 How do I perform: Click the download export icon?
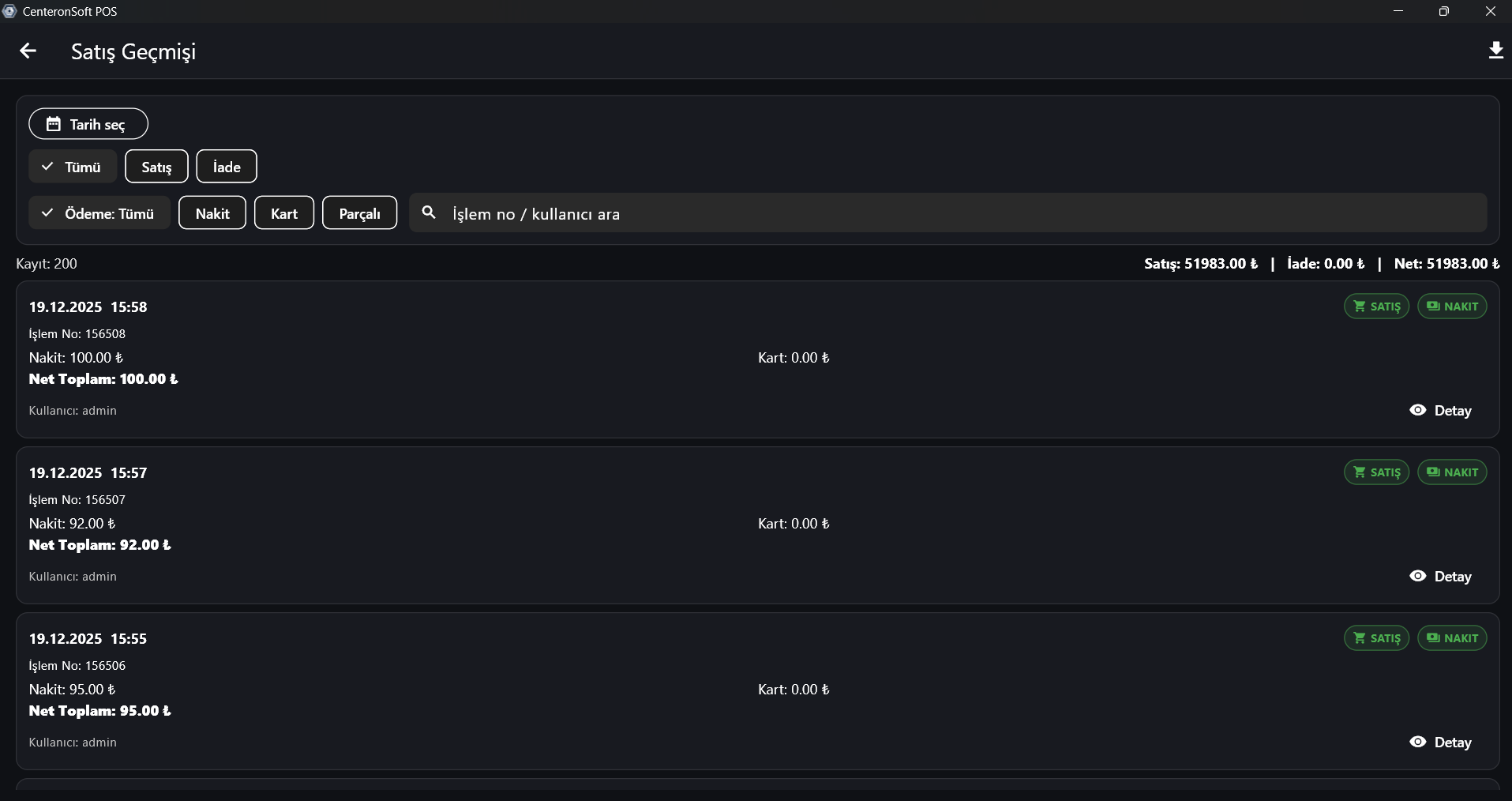click(x=1495, y=51)
